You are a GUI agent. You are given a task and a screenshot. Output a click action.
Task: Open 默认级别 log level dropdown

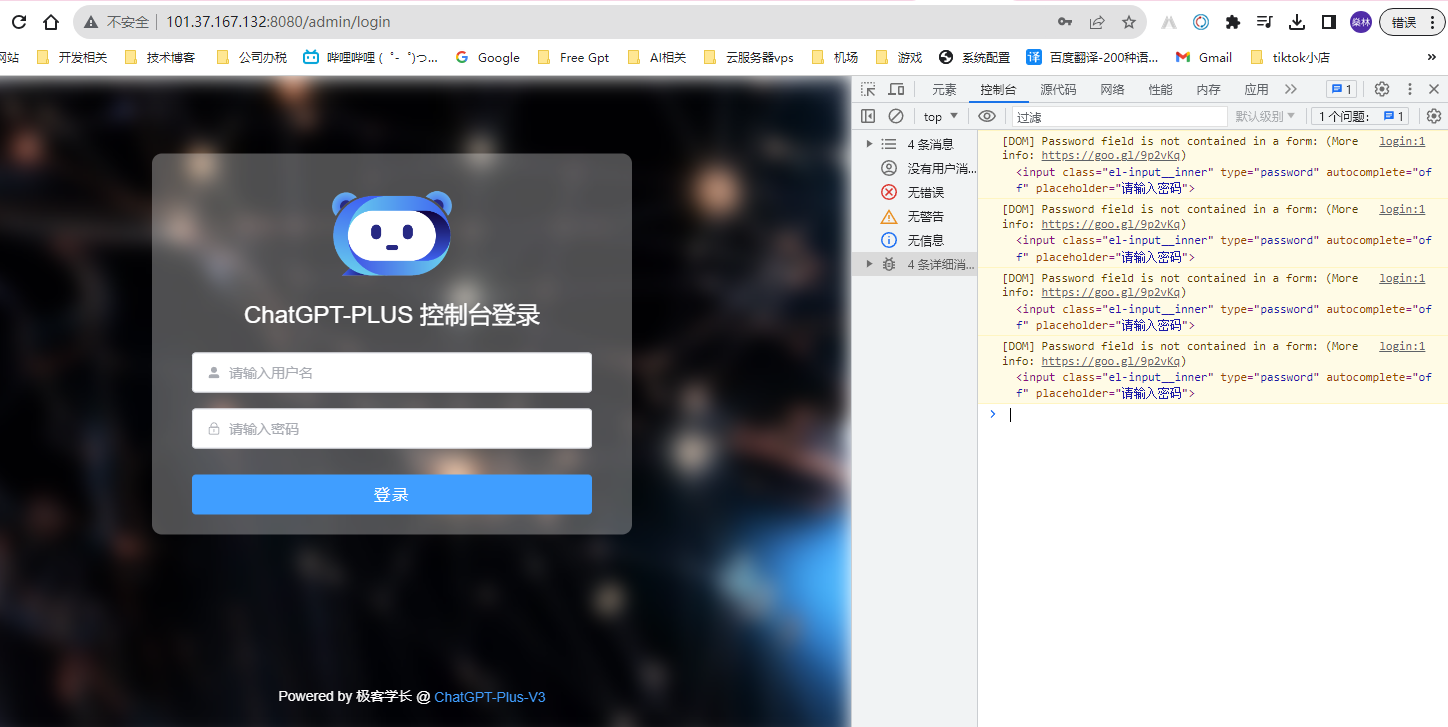pyautogui.click(x=1266, y=116)
